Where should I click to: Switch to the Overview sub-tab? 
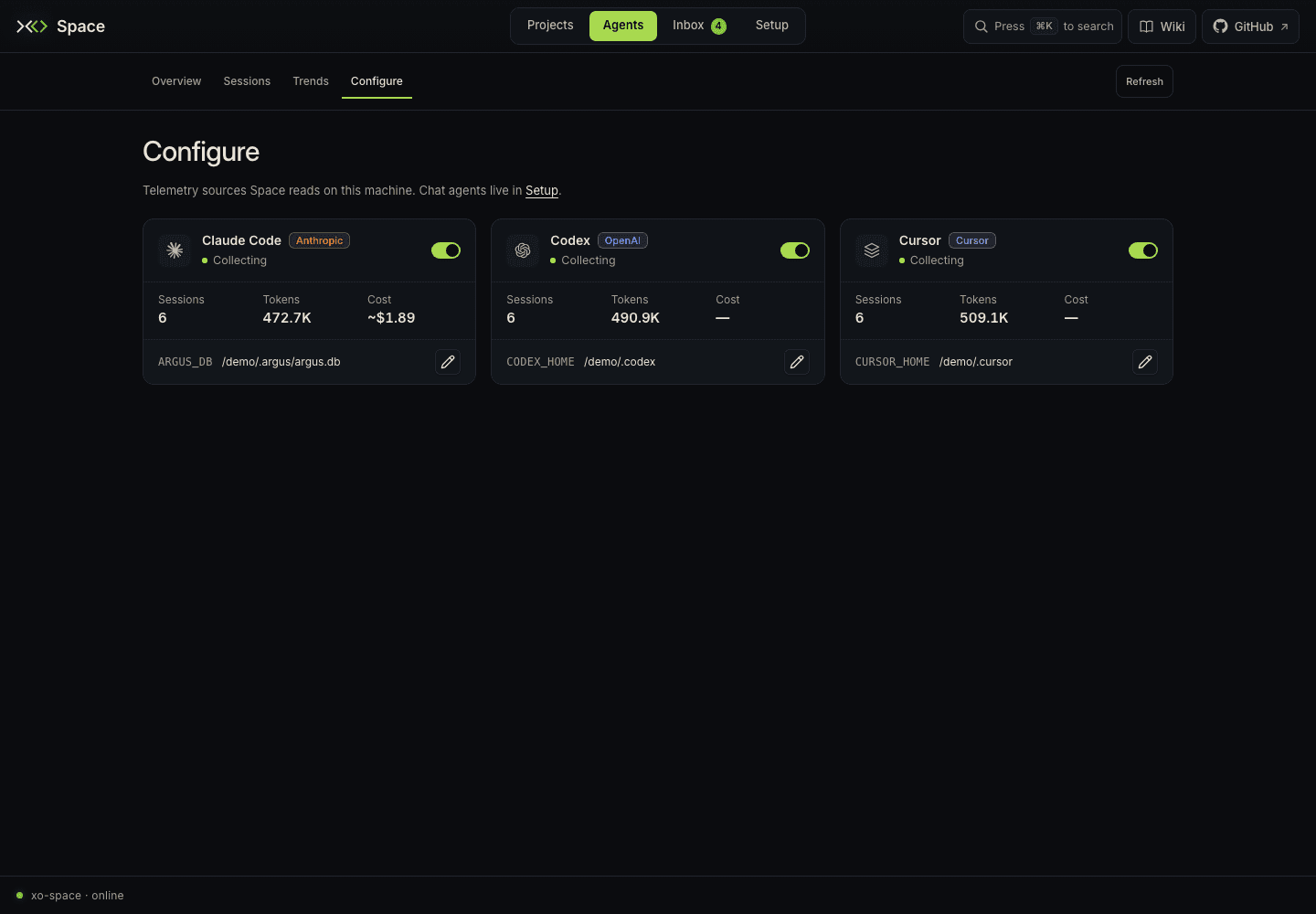pyautogui.click(x=176, y=81)
